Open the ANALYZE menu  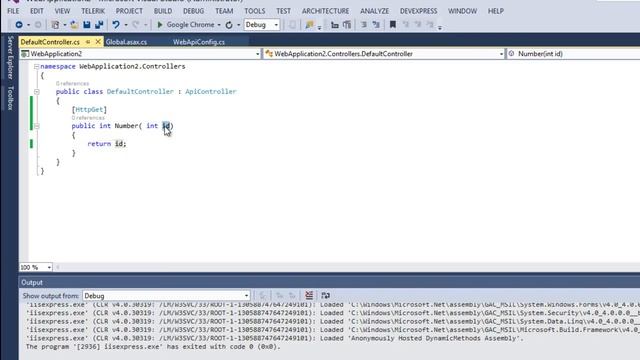pos(375,11)
